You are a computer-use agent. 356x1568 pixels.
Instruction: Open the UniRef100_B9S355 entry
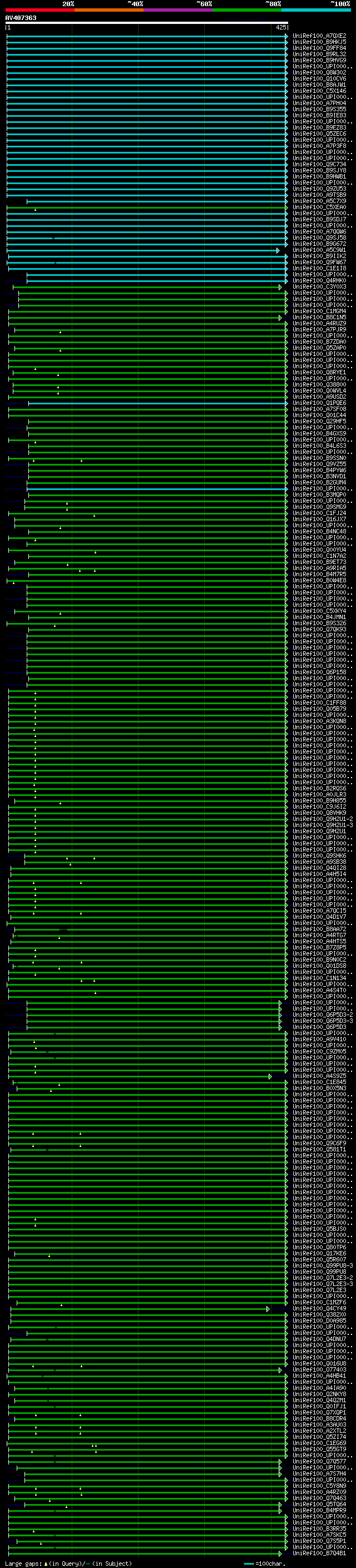319,109
